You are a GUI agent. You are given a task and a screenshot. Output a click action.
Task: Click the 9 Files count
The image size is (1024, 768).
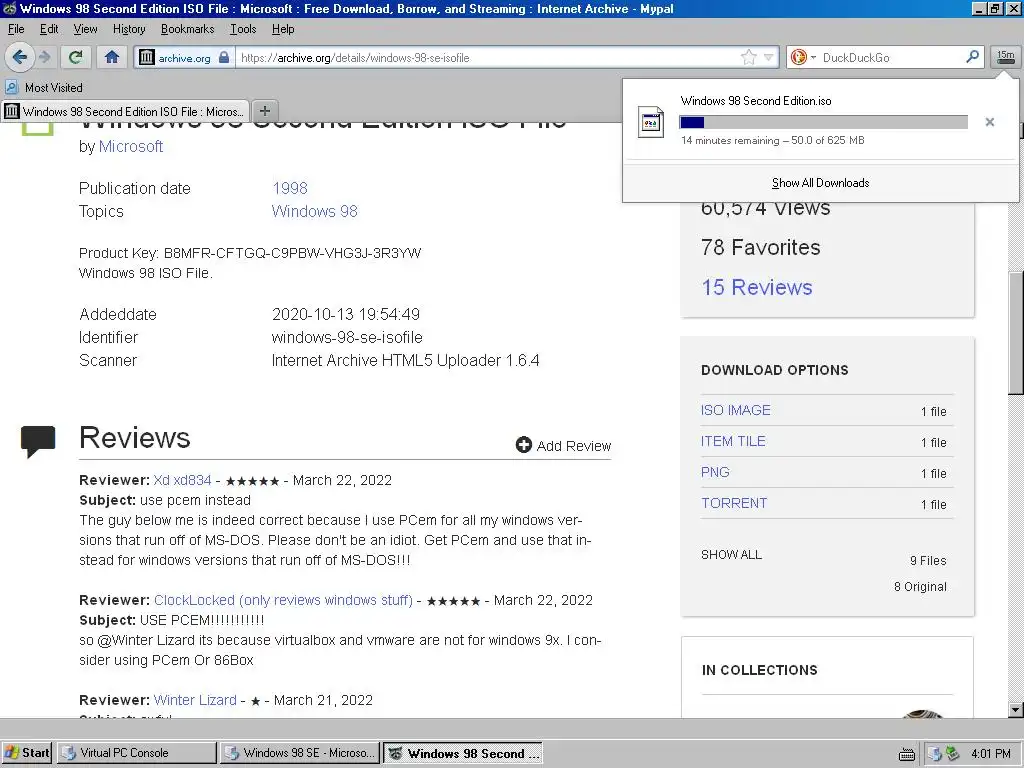[928, 560]
